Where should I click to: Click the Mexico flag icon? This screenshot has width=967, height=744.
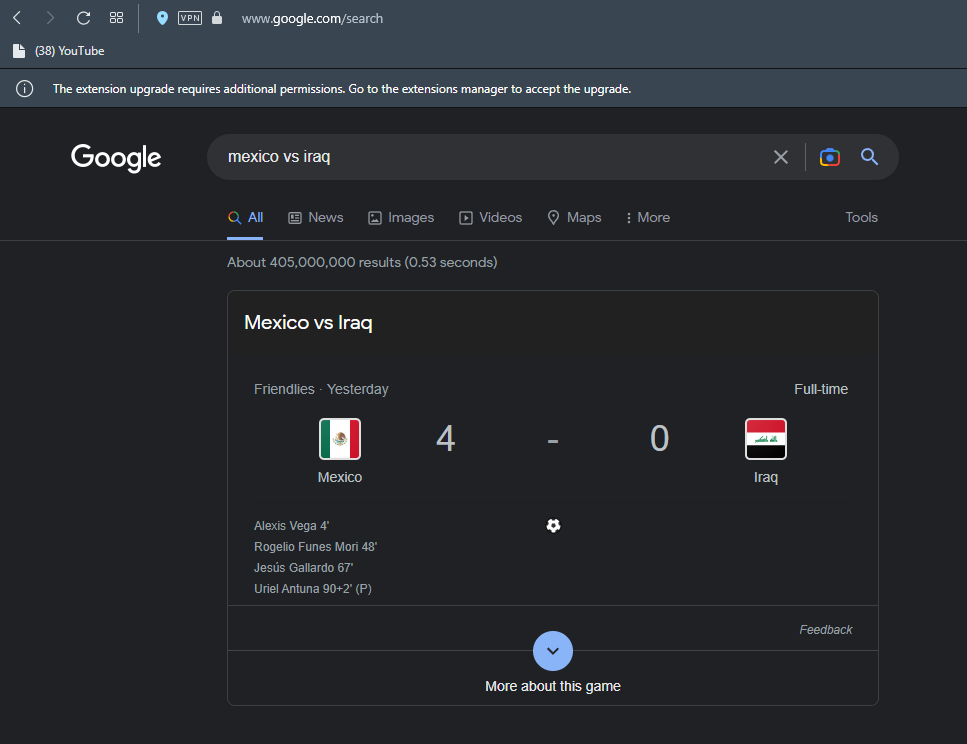click(340, 439)
